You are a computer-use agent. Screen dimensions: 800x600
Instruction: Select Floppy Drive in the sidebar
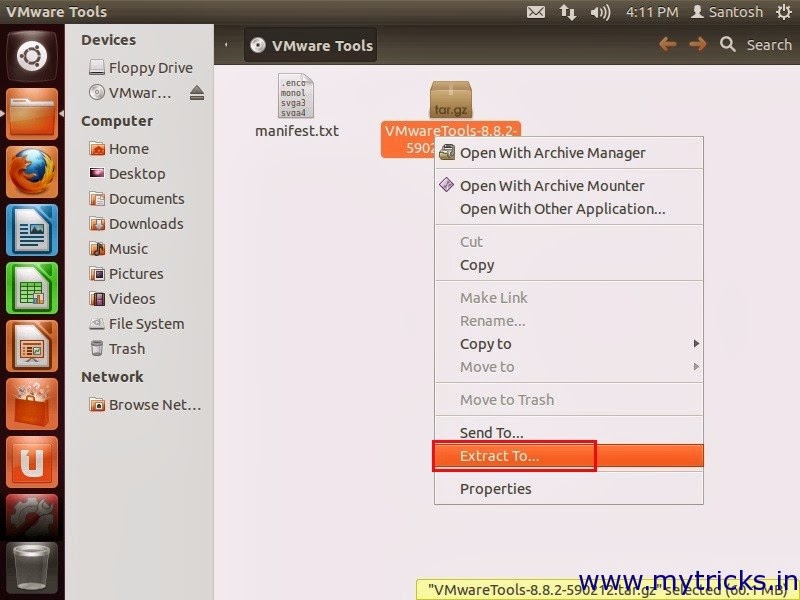(140, 67)
